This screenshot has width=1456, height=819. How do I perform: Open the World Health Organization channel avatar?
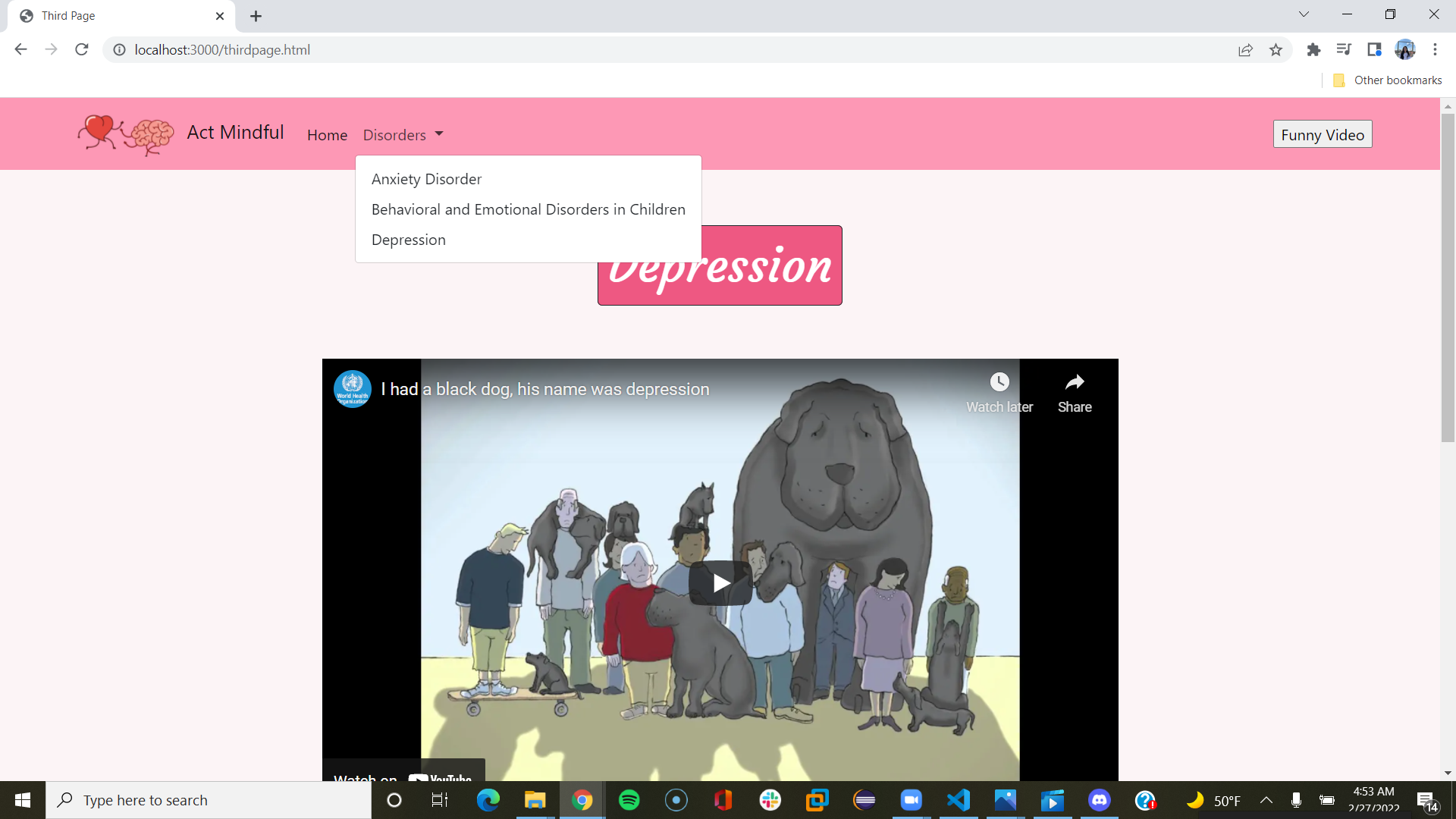pos(353,389)
